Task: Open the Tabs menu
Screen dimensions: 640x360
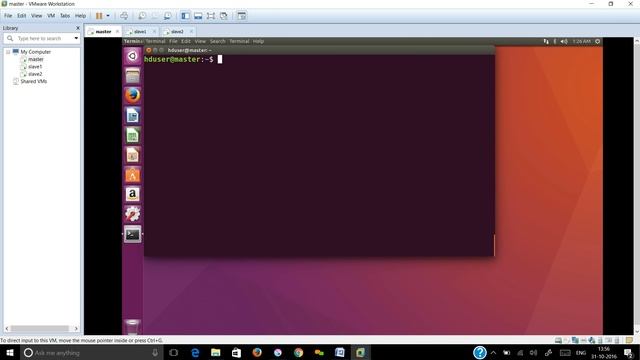Action: 65,16
